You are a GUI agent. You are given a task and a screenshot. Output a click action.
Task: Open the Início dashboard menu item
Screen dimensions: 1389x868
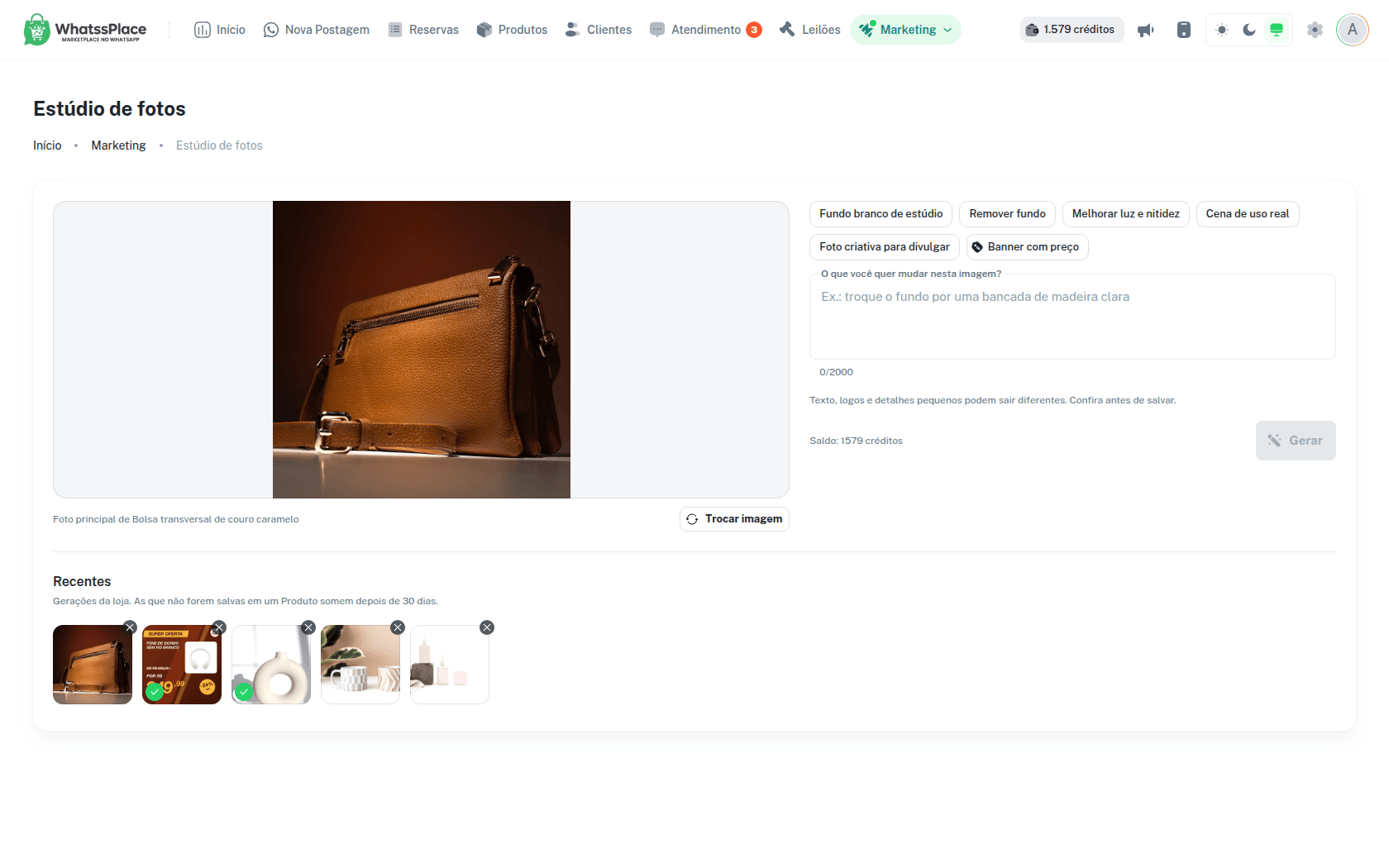pyautogui.click(x=220, y=30)
